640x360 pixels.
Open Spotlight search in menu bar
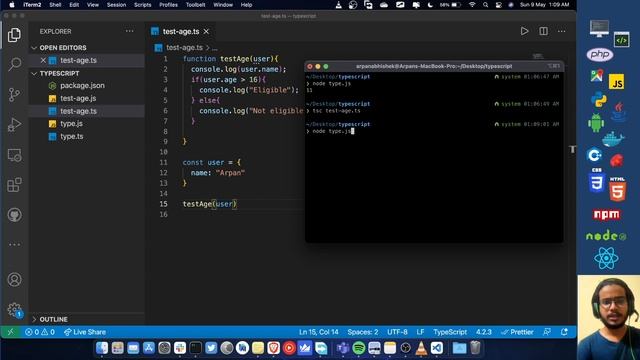pos(485,5)
